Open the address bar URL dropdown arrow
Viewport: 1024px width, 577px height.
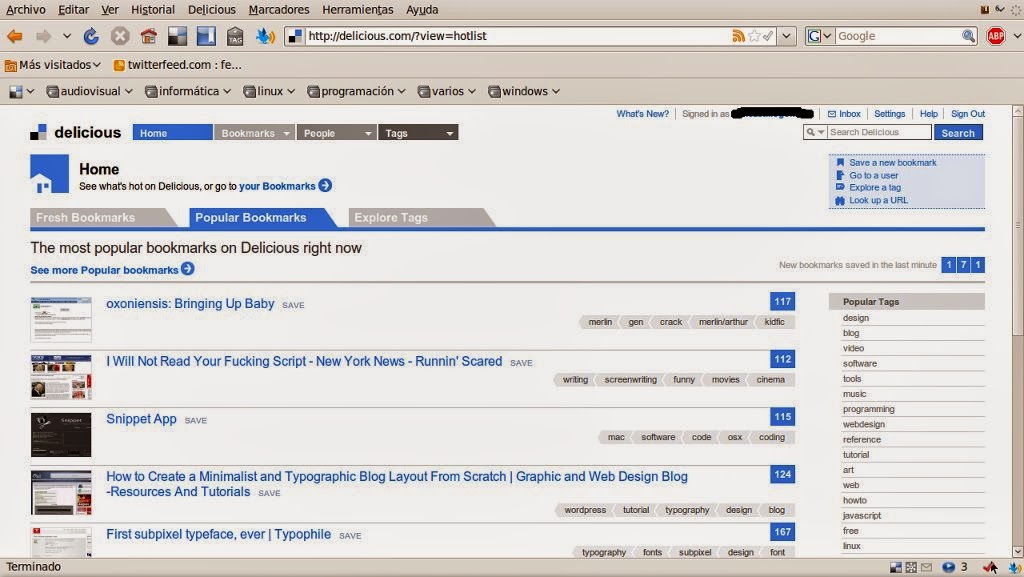point(786,37)
